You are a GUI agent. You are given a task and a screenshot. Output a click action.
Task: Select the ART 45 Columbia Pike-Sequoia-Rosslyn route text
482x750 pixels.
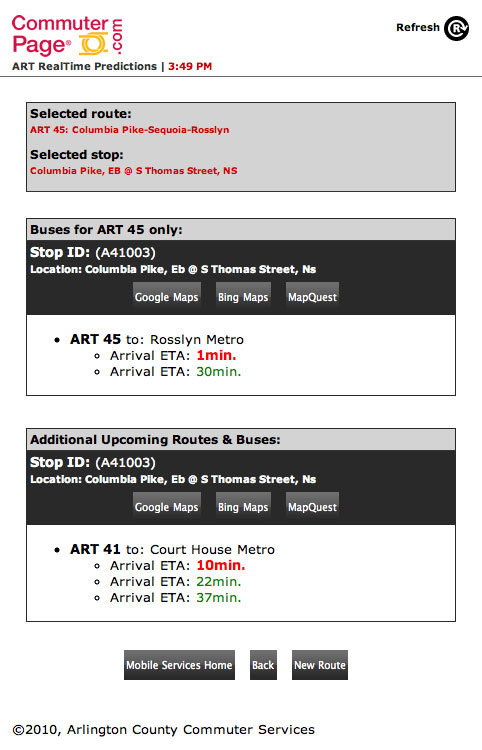point(130,130)
